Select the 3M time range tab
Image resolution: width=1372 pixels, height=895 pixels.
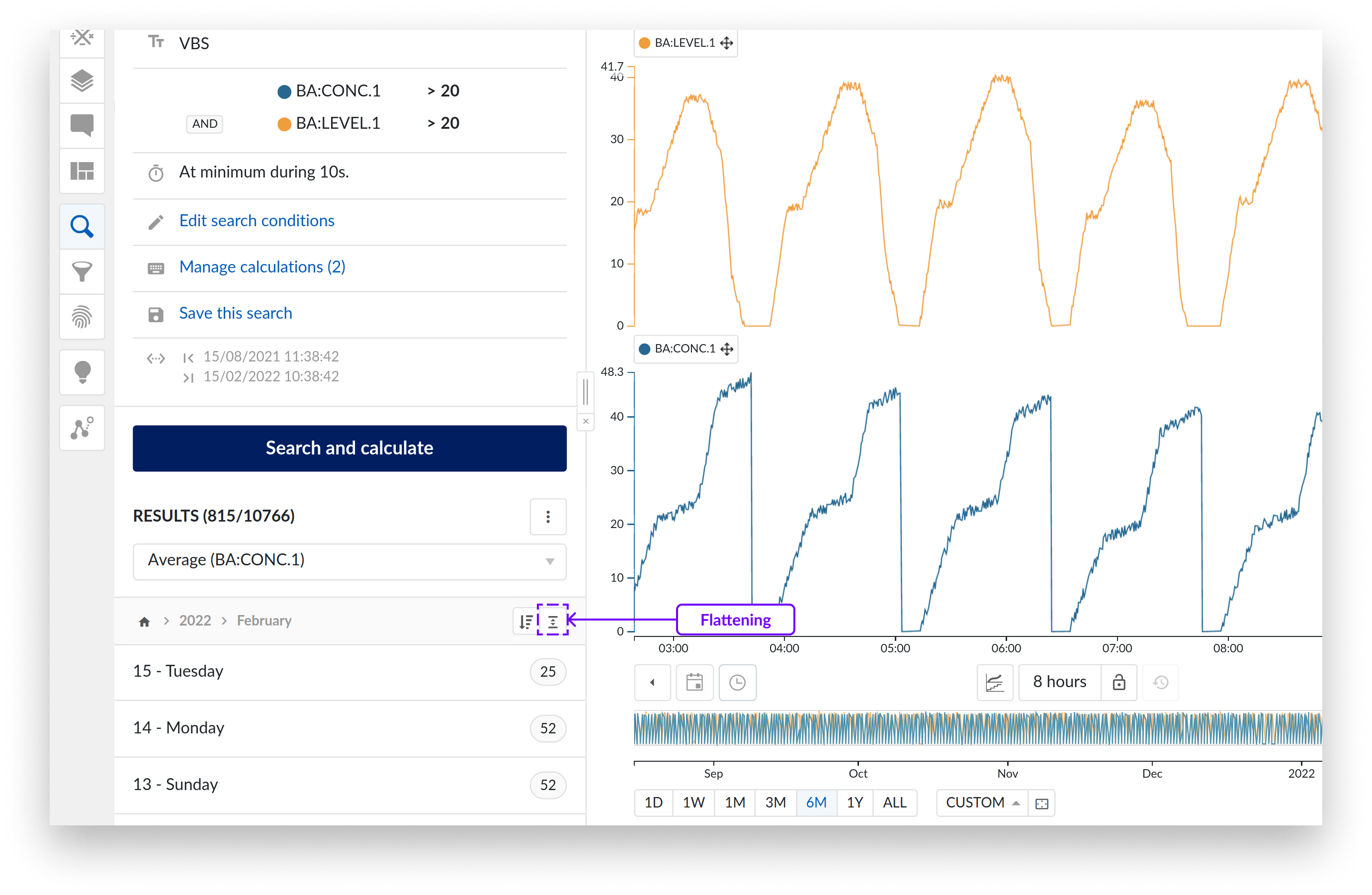775,803
